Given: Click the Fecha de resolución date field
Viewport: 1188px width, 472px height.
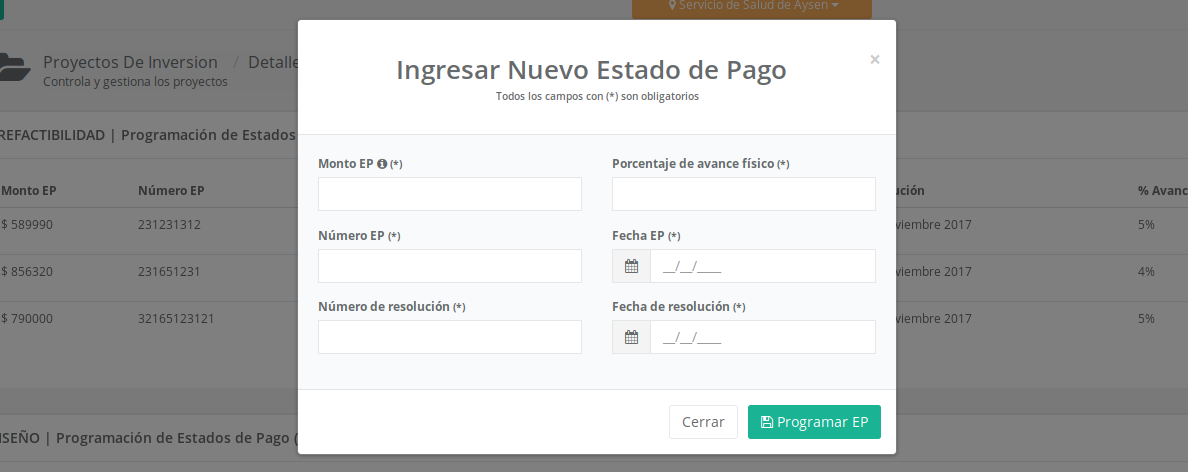Looking at the screenshot, I should [762, 337].
